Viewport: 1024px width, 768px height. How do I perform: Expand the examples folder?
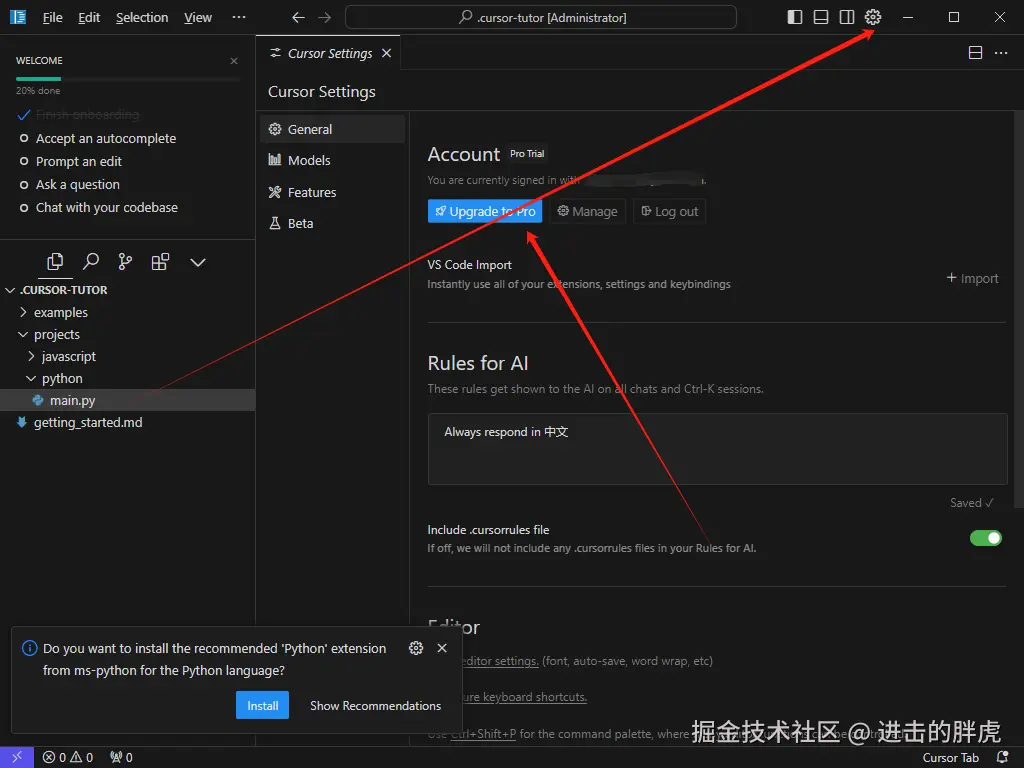point(127,312)
